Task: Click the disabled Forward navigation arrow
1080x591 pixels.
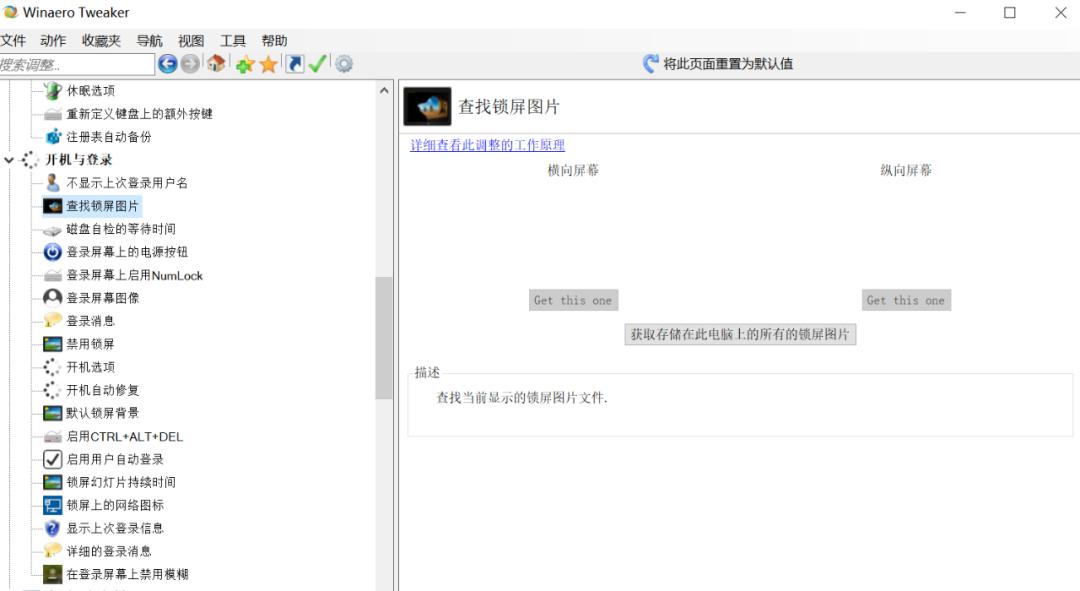Action: (189, 63)
